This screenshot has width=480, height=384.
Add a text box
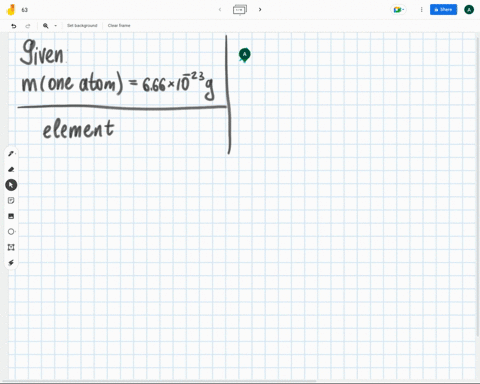11,247
